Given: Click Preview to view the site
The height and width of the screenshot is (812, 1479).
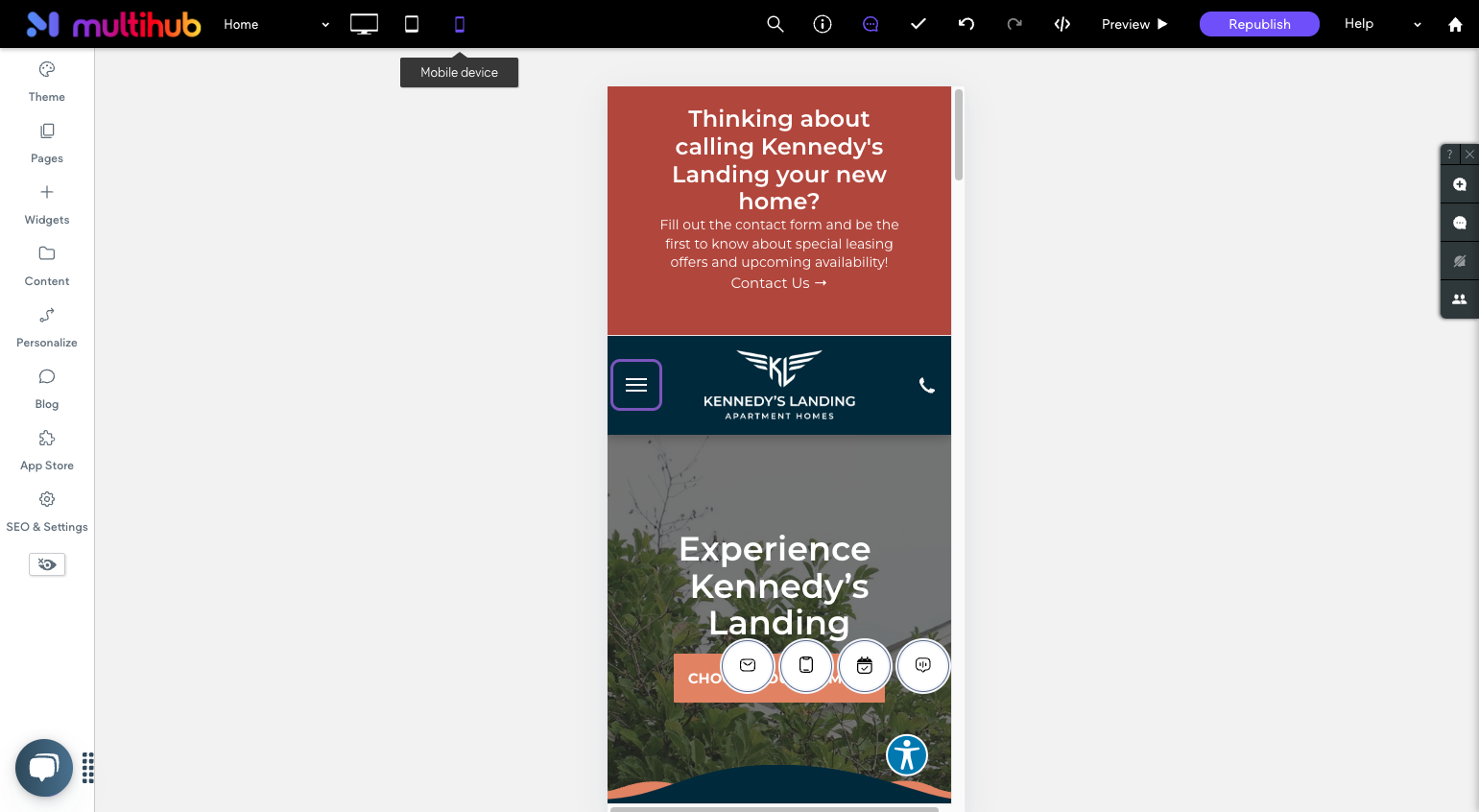Looking at the screenshot, I should tap(1134, 24).
